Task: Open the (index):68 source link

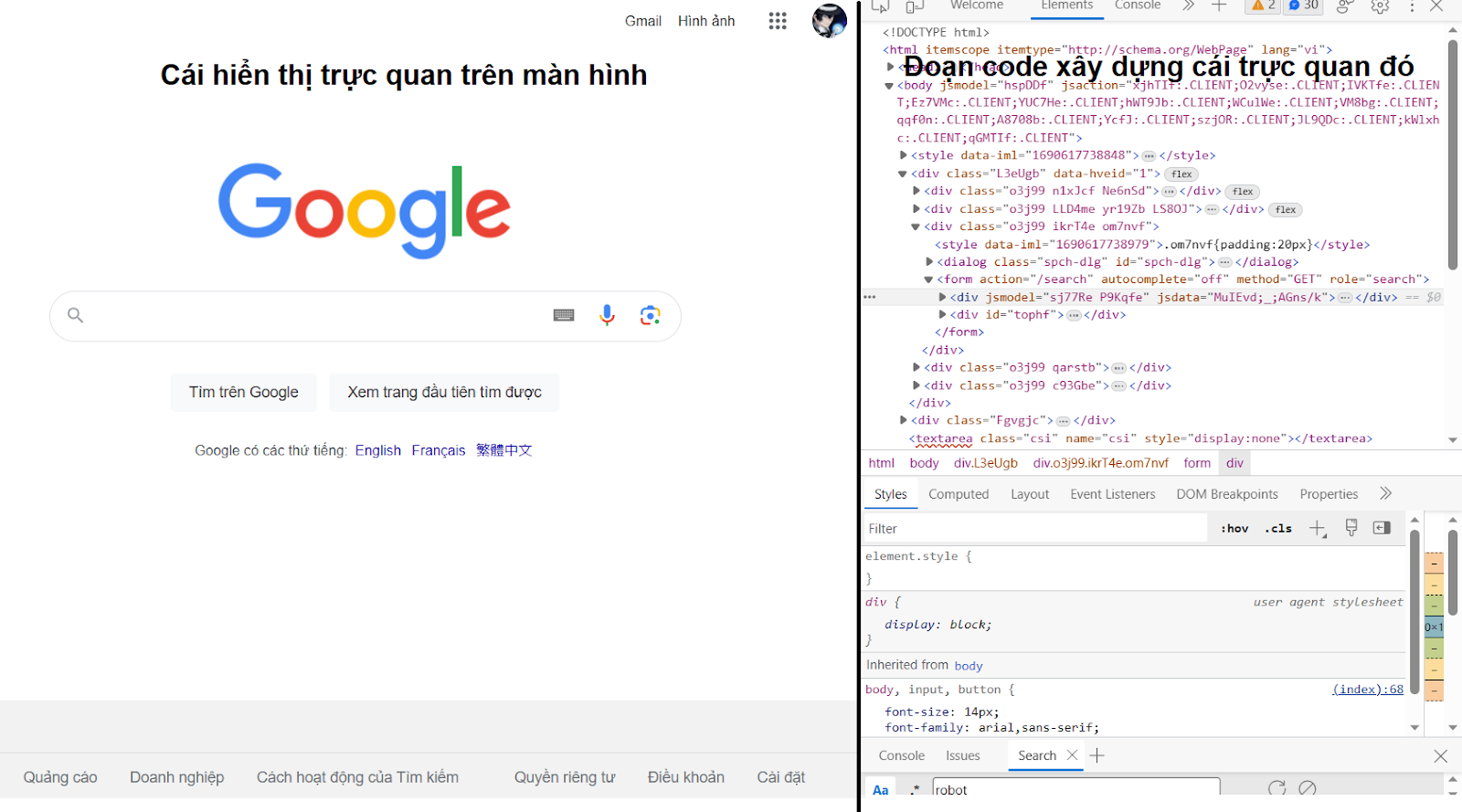Action: tap(1368, 690)
